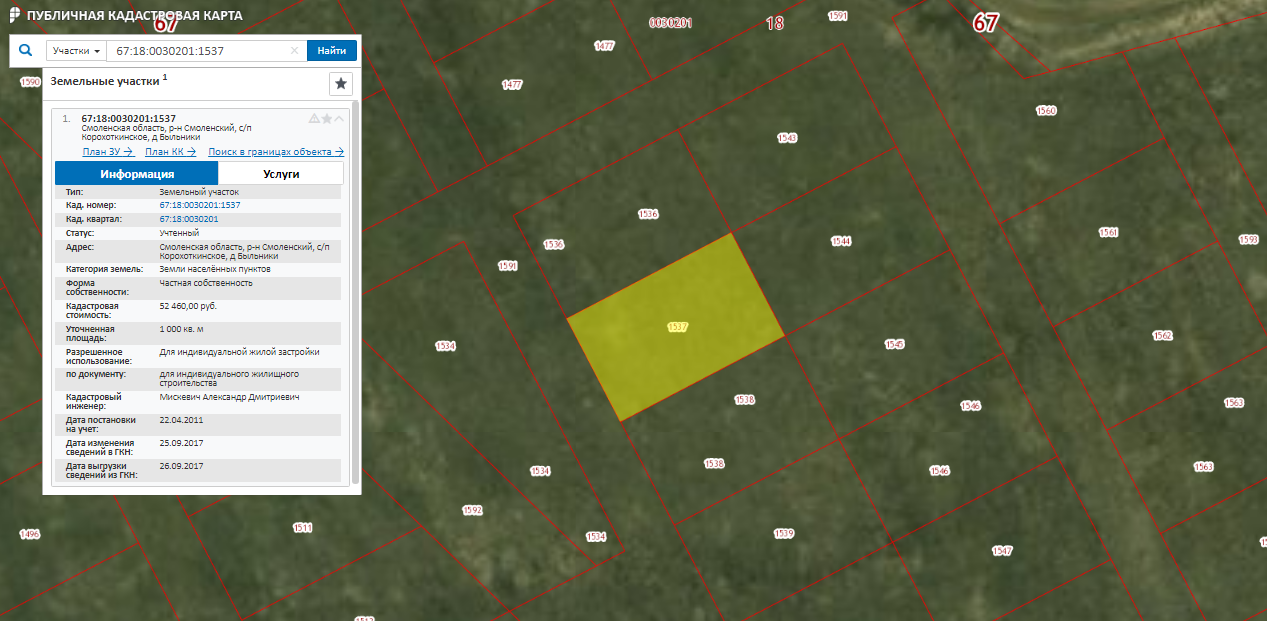Click quarter label 0030201 on map

670,22
